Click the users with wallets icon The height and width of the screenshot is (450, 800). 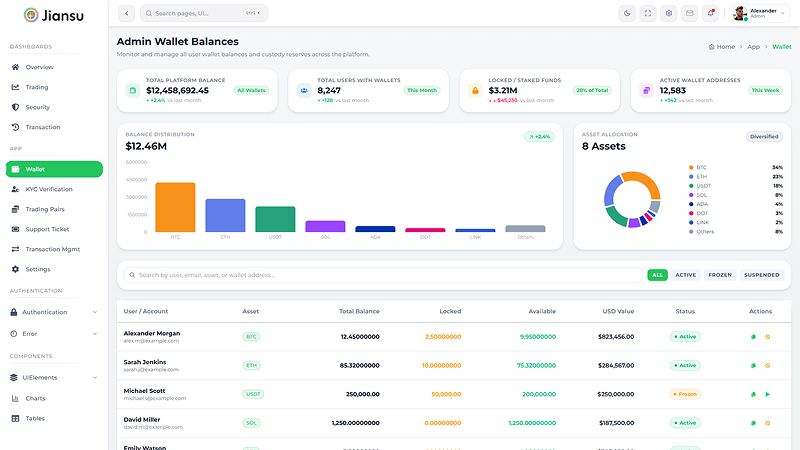(x=304, y=90)
